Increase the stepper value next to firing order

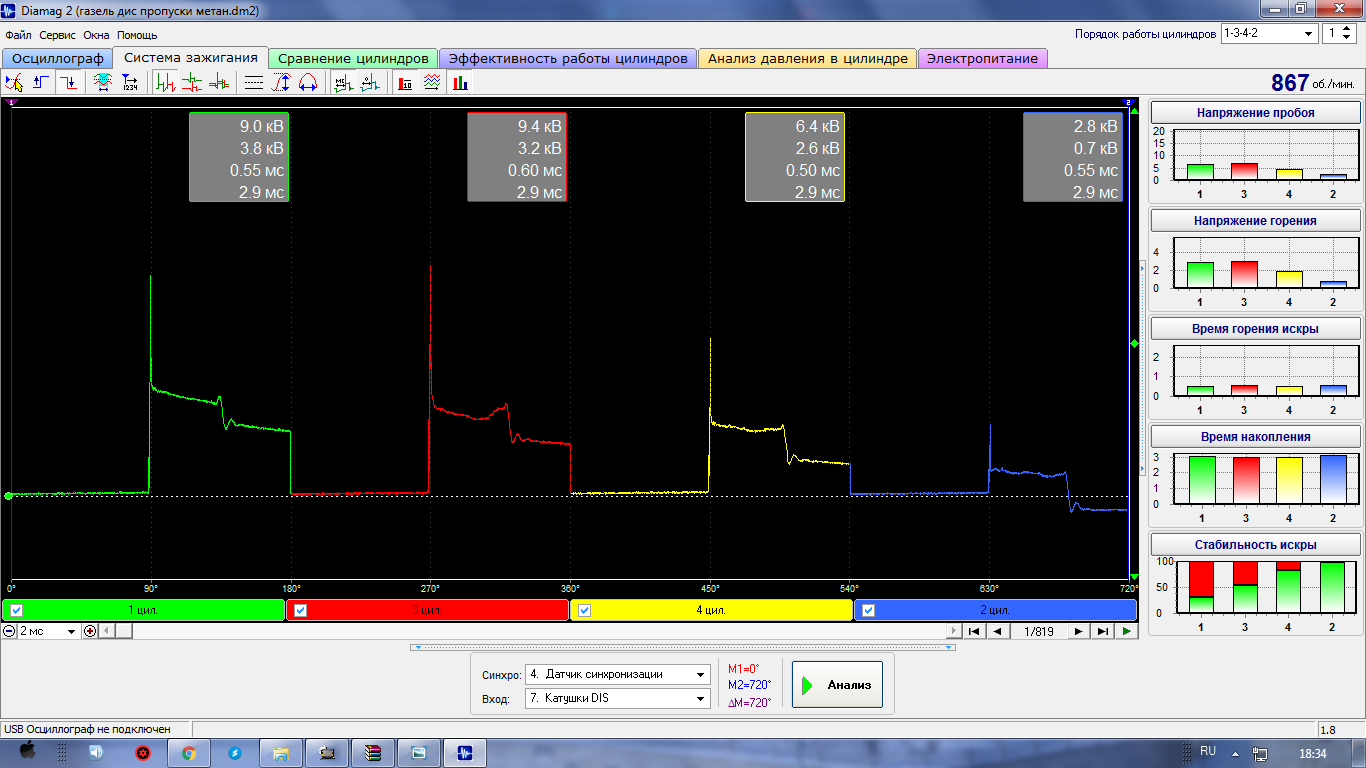(x=1348, y=29)
